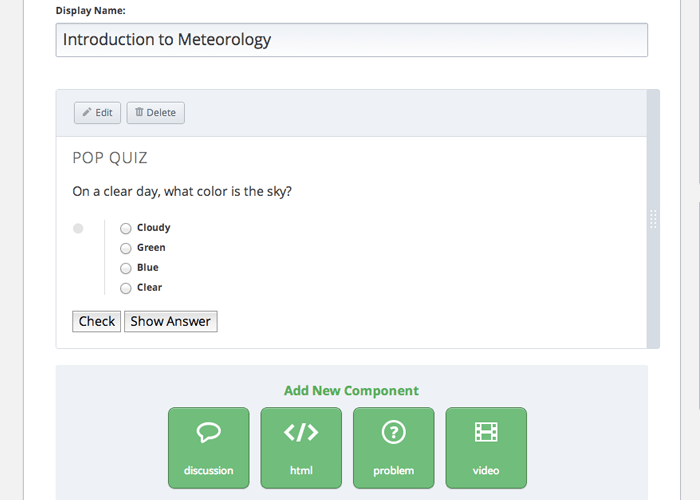Click the pencil icon on Edit
The height and width of the screenshot is (500, 700).
click(x=87, y=113)
